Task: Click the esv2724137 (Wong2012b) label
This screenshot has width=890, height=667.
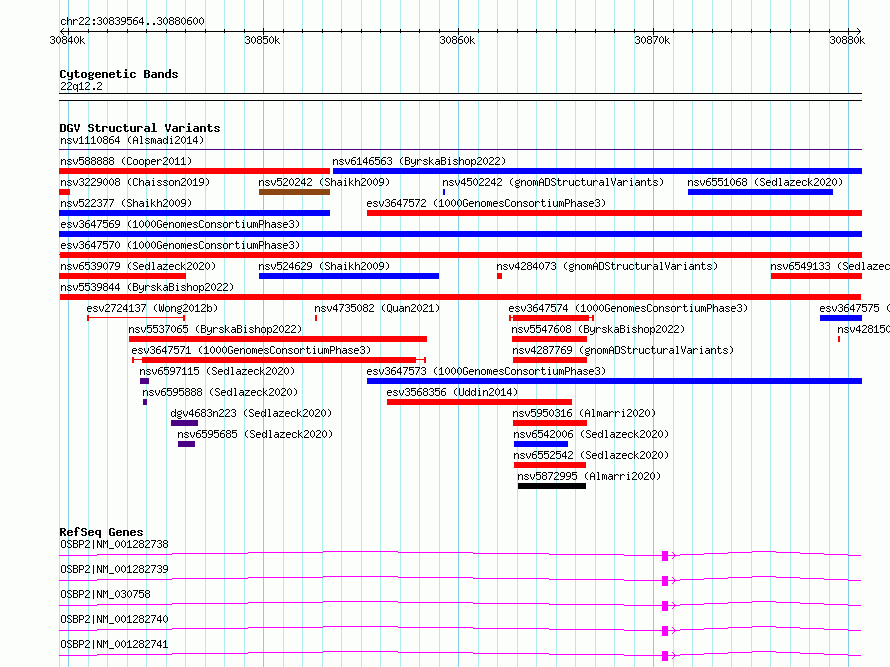Action: (152, 308)
